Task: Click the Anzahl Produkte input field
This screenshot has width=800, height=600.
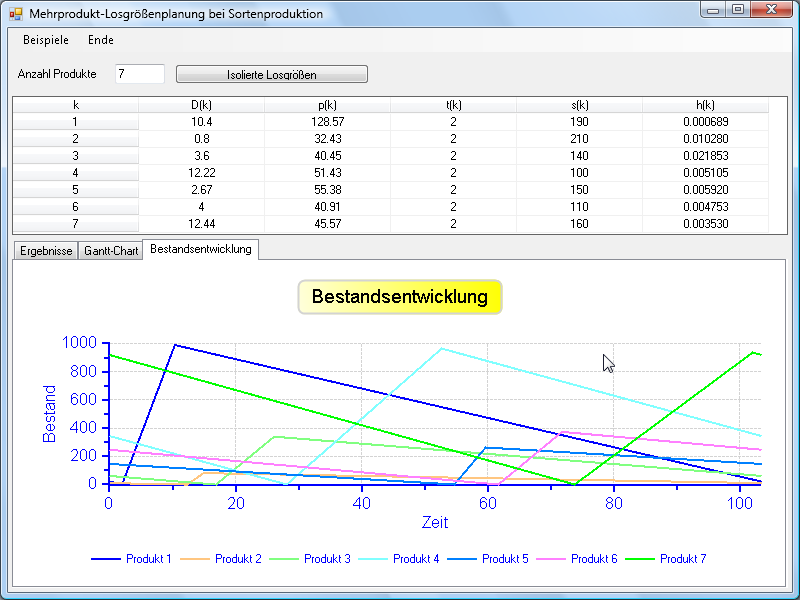Action: [139, 74]
